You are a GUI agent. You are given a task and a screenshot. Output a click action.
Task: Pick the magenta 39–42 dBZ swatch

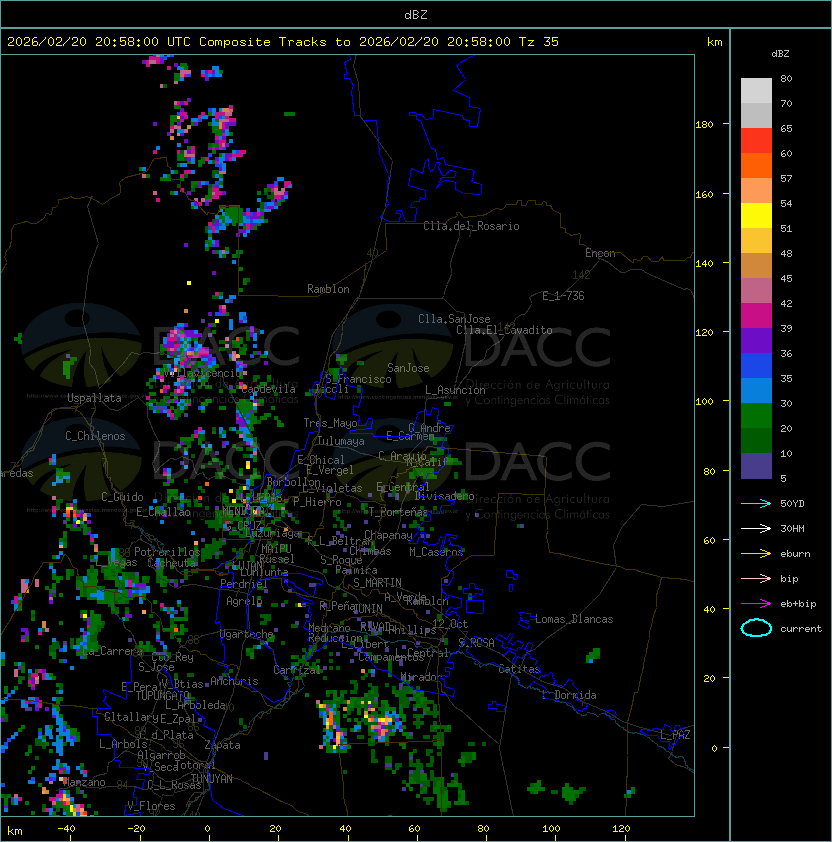pos(756,316)
